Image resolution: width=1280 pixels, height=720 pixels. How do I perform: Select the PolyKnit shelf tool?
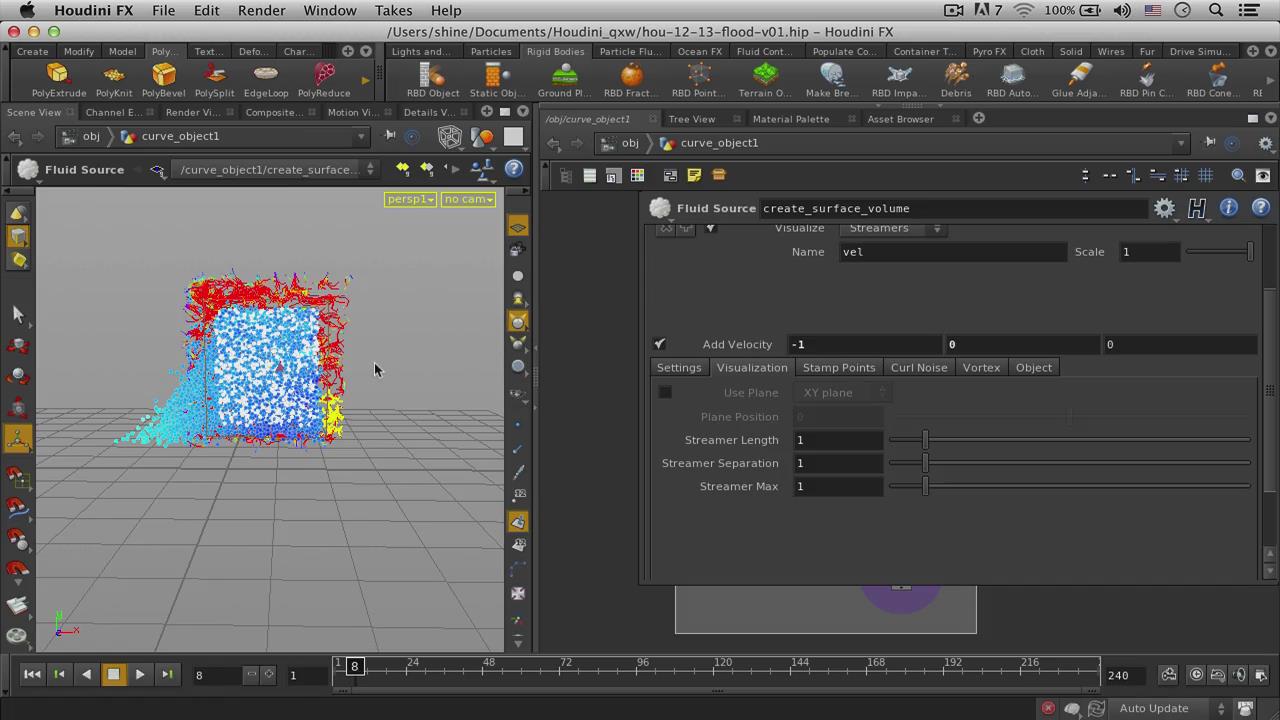[x=114, y=80]
